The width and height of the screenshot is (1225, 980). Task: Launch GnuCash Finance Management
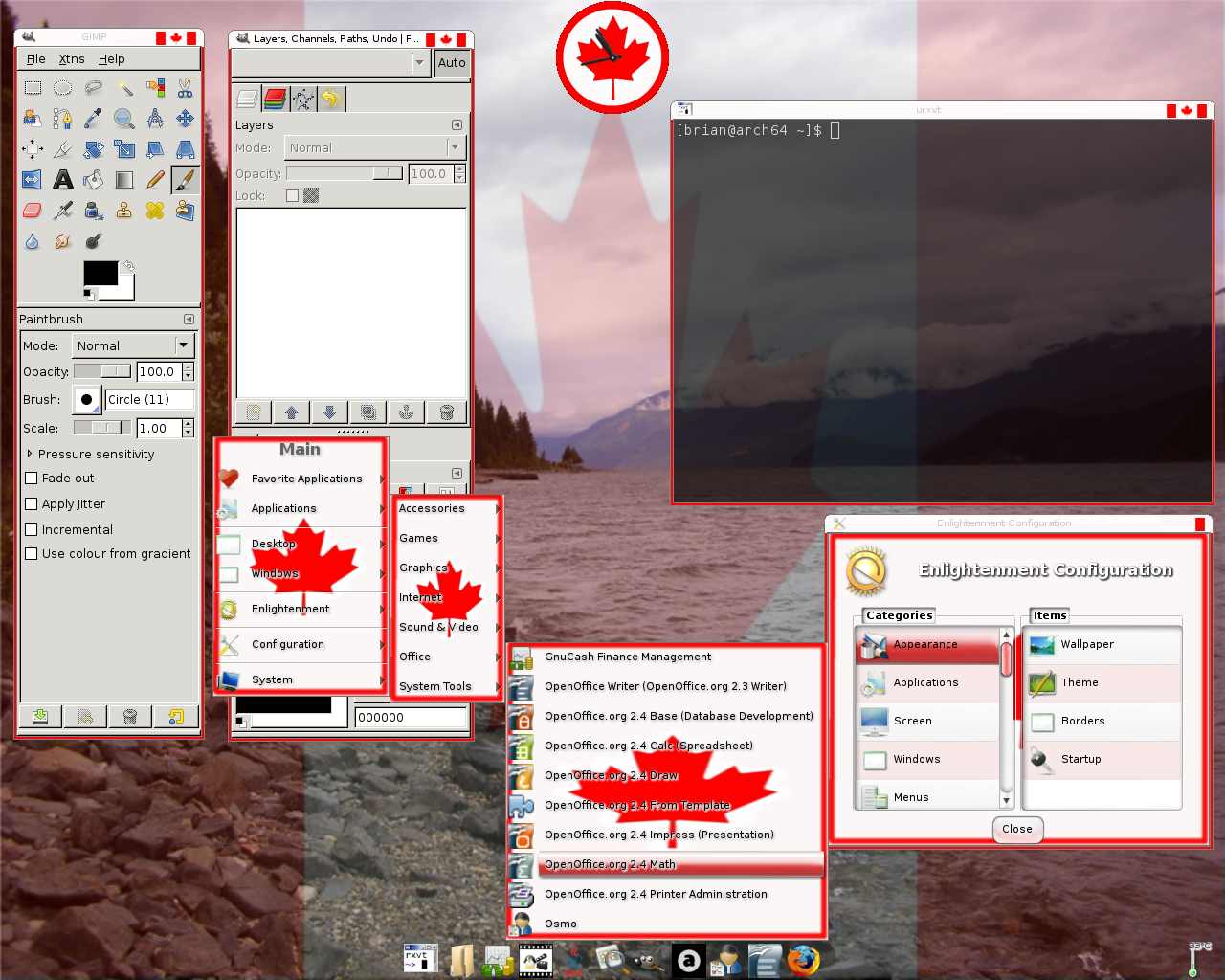click(666, 657)
